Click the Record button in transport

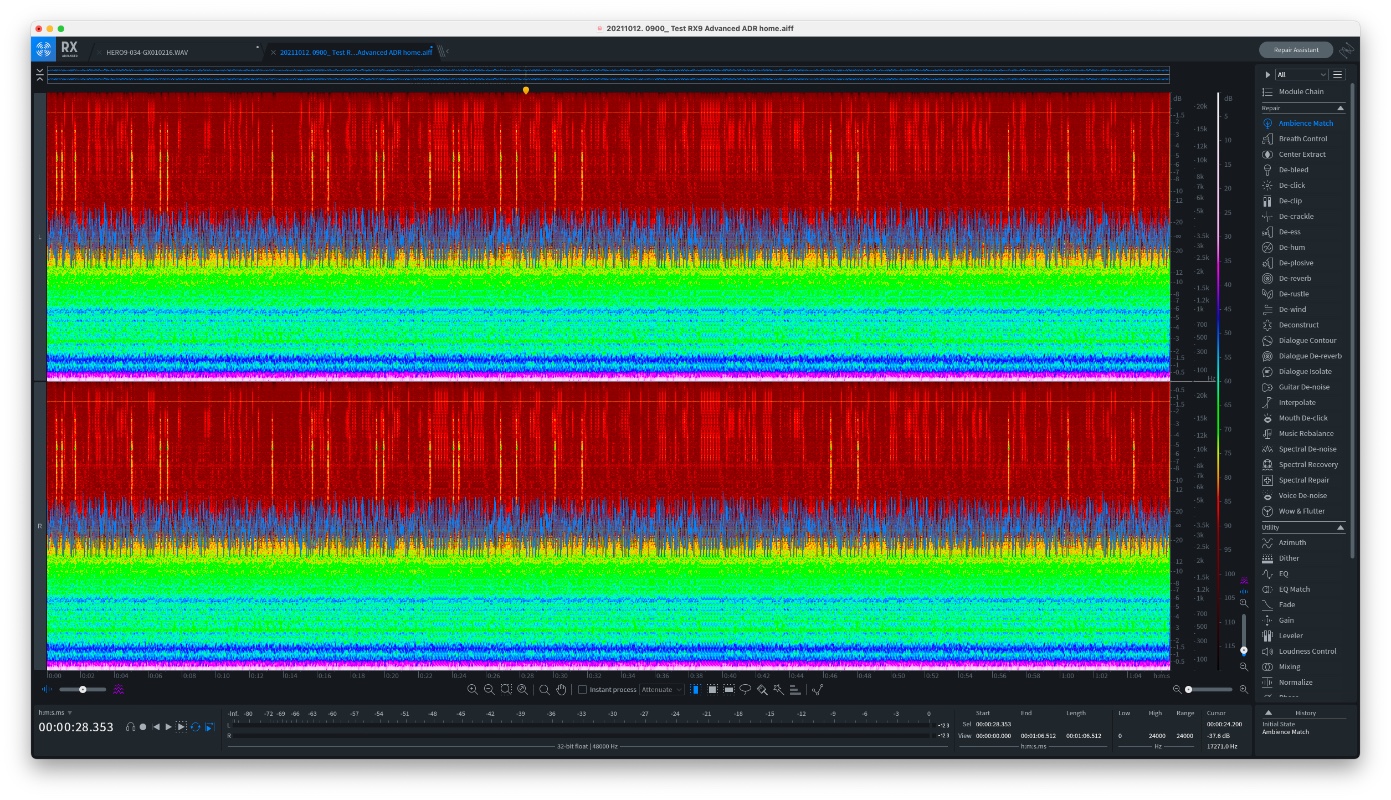point(143,727)
